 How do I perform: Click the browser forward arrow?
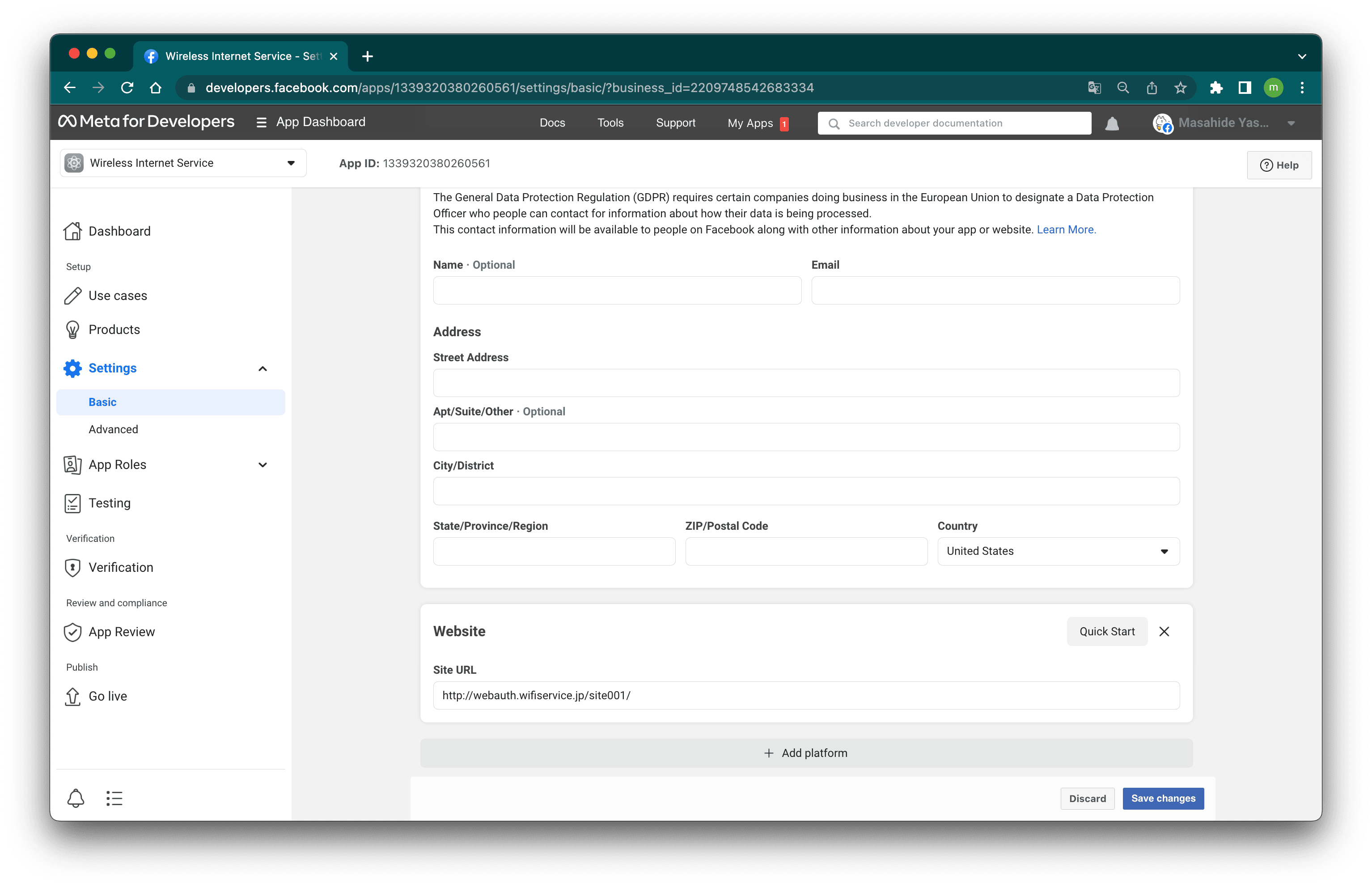click(x=98, y=88)
